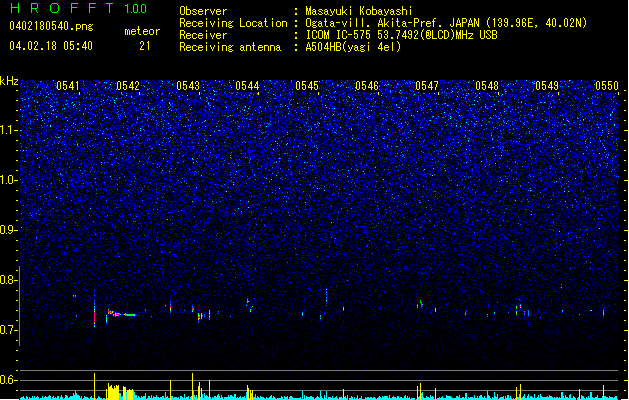Click the 0544 time marker
This screenshot has height=400, width=629.
pyautogui.click(x=247, y=86)
